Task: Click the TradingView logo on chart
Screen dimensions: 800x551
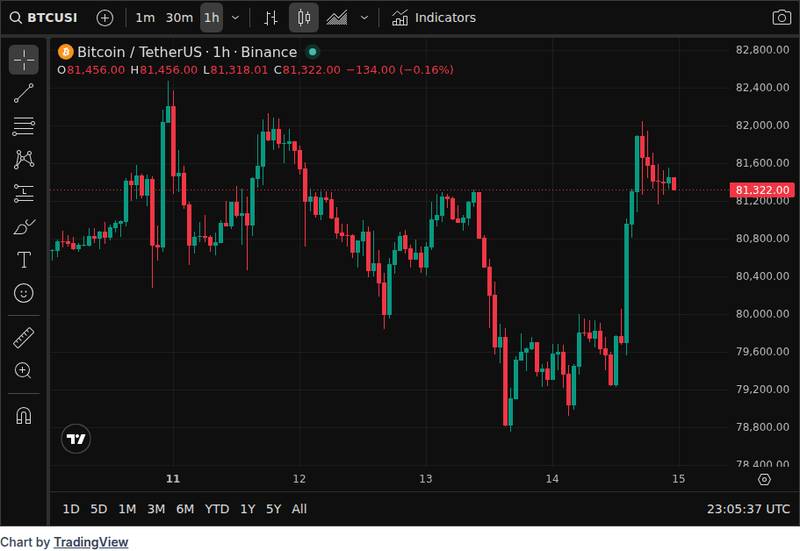Action: point(76,439)
